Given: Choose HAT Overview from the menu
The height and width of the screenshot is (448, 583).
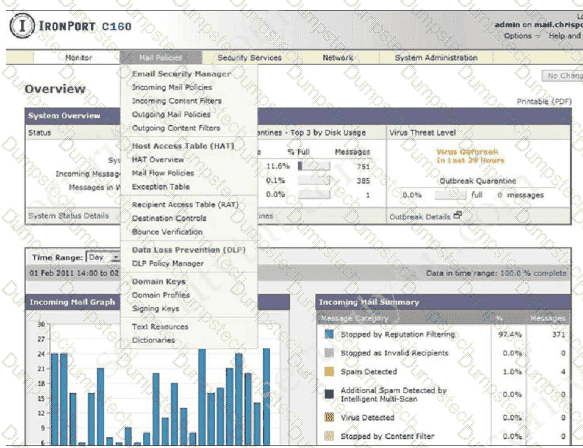Looking at the screenshot, I should click(158, 159).
